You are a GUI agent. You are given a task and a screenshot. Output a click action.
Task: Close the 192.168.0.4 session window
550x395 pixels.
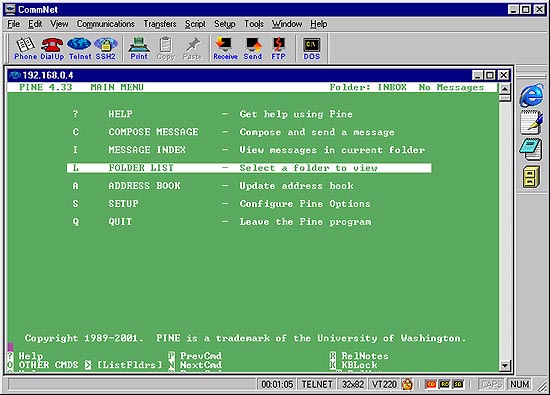point(503,75)
